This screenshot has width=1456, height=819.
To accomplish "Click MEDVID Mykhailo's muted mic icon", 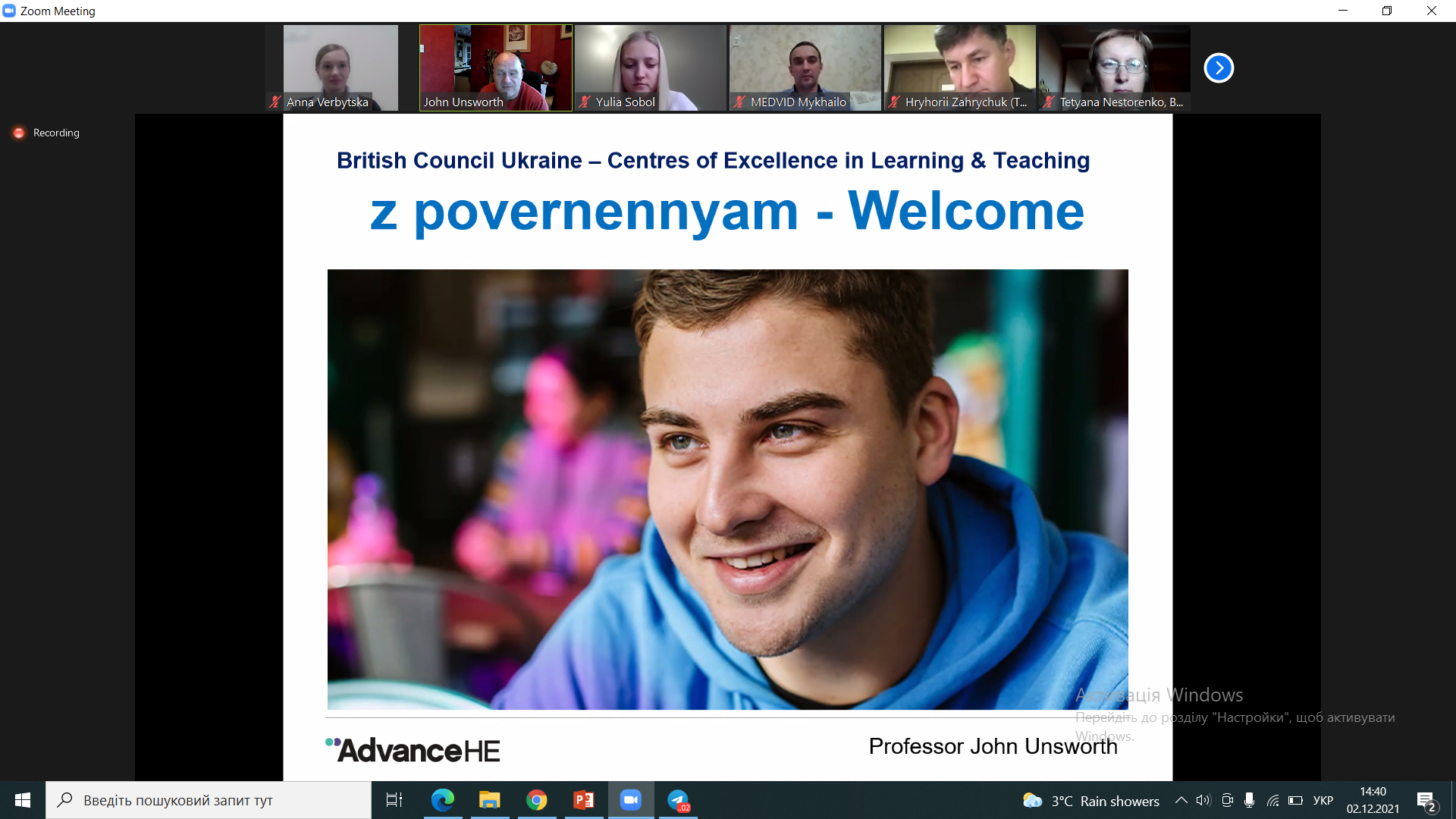I will [x=739, y=102].
